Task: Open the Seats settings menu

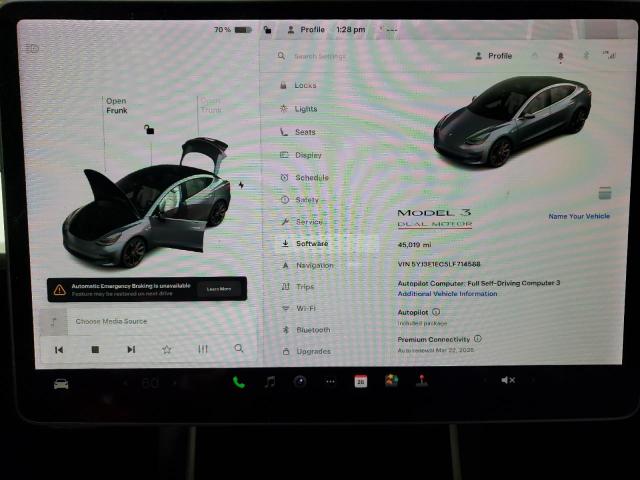Action: pyautogui.click(x=298, y=132)
